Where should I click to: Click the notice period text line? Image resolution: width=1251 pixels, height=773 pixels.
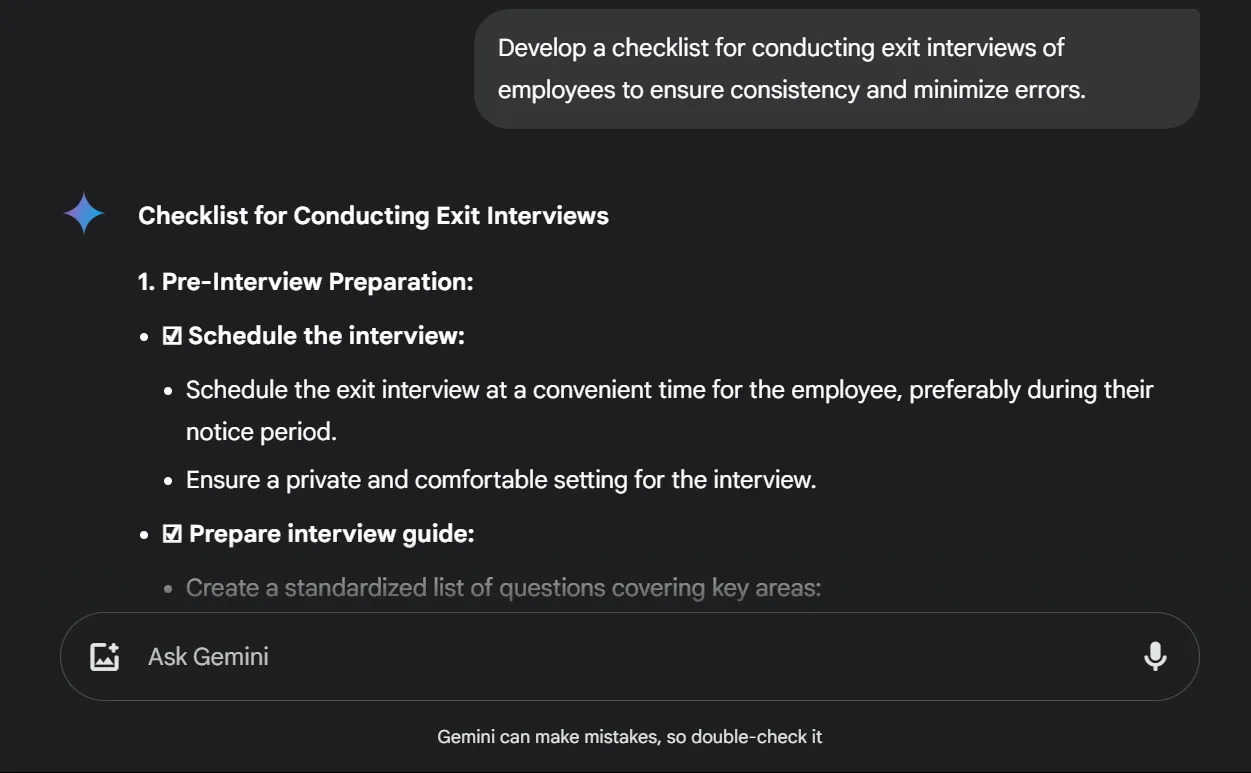coord(261,432)
